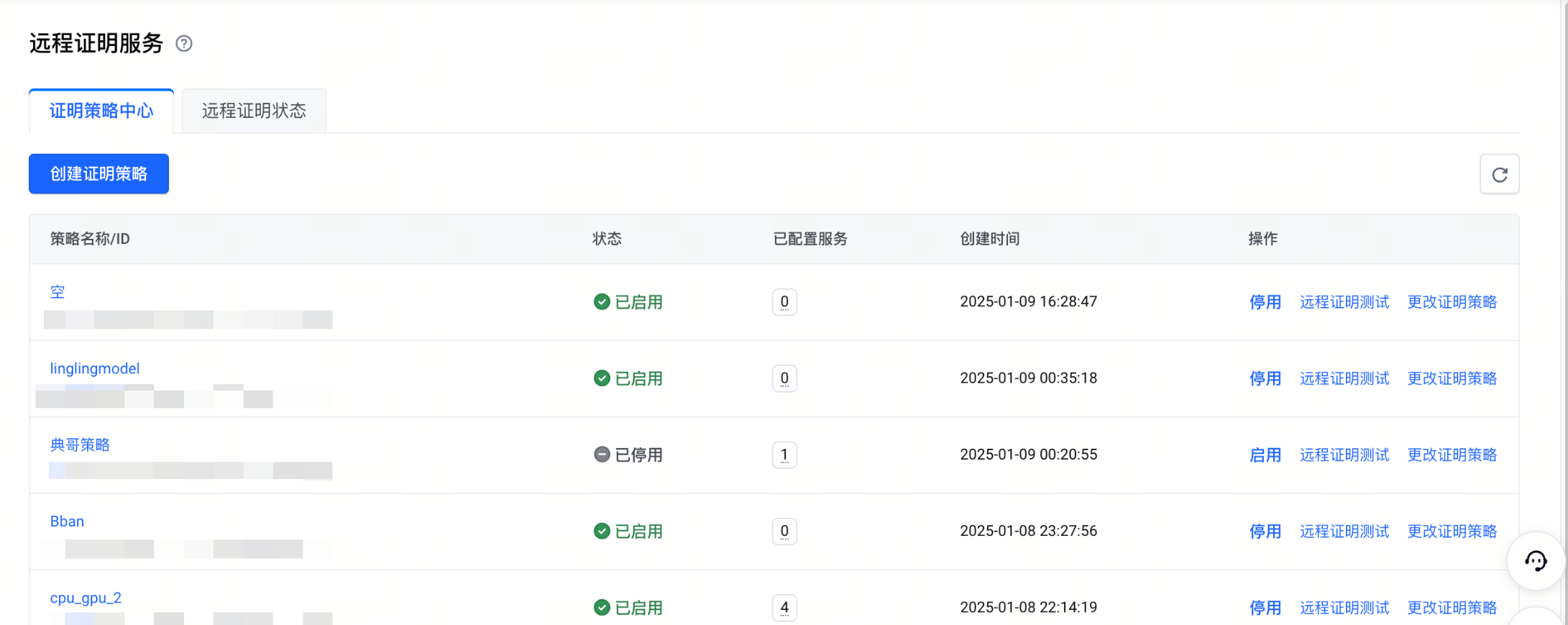1568x625 pixels.
Task: Disable (停用) the cpu_gpu_2 policy
Action: [1265, 608]
